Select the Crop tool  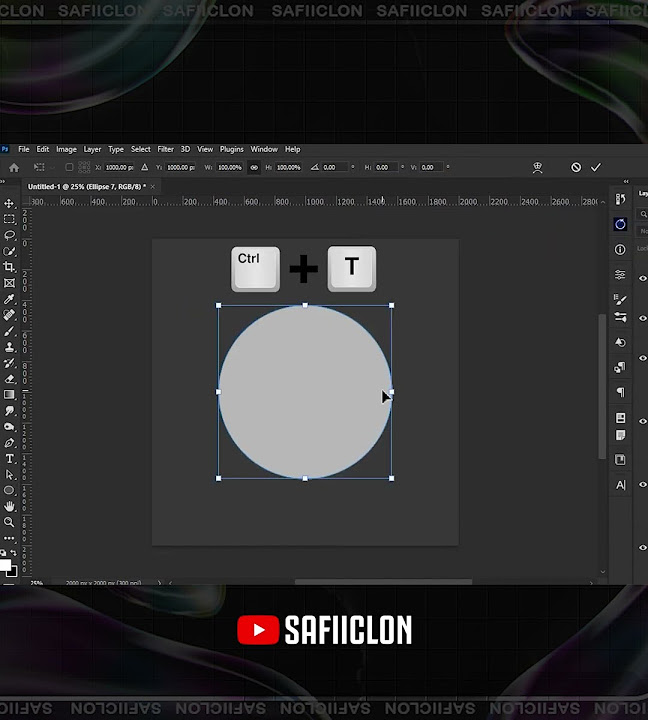9,267
